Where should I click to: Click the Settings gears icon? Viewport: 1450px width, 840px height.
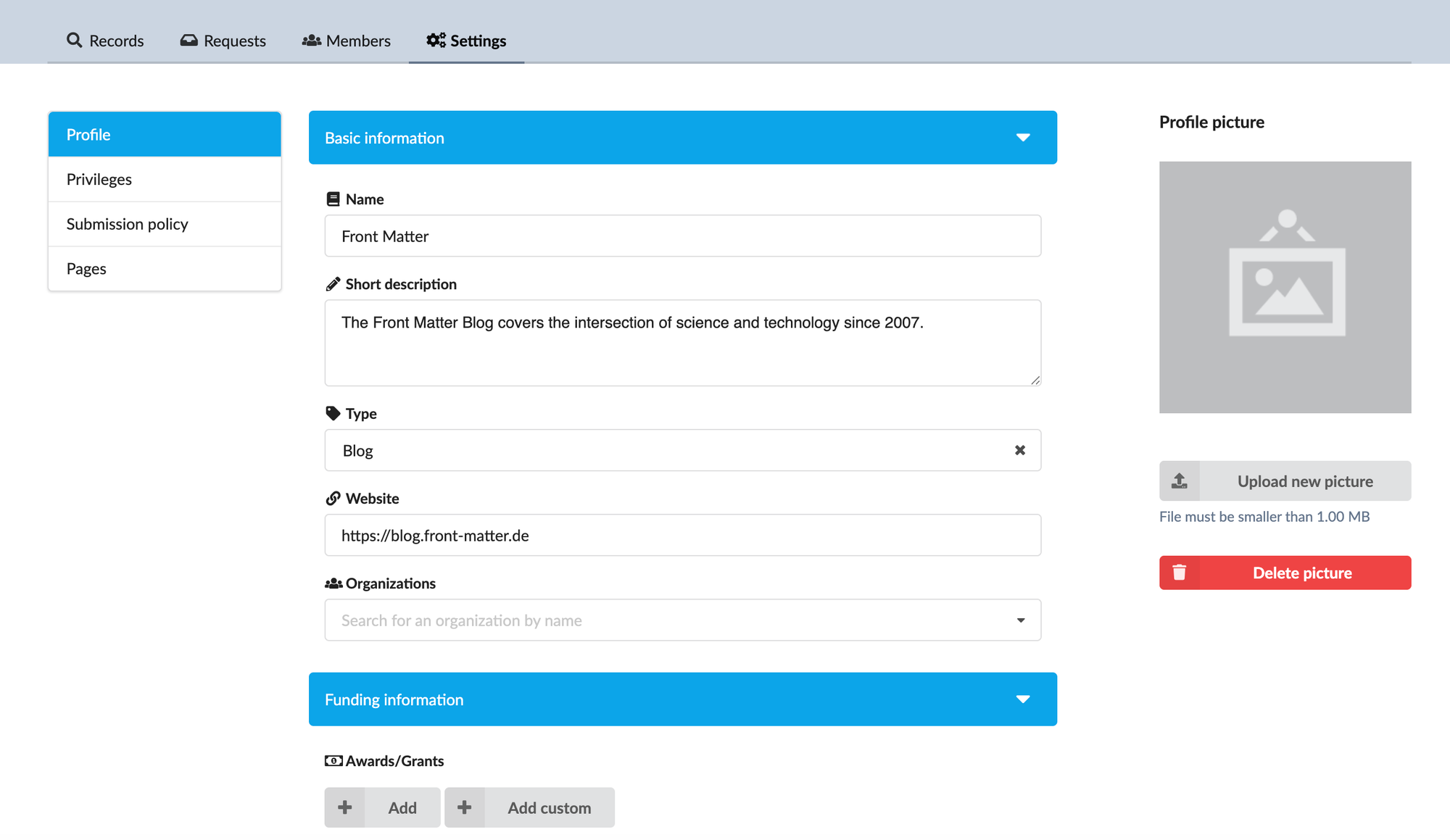pos(436,40)
